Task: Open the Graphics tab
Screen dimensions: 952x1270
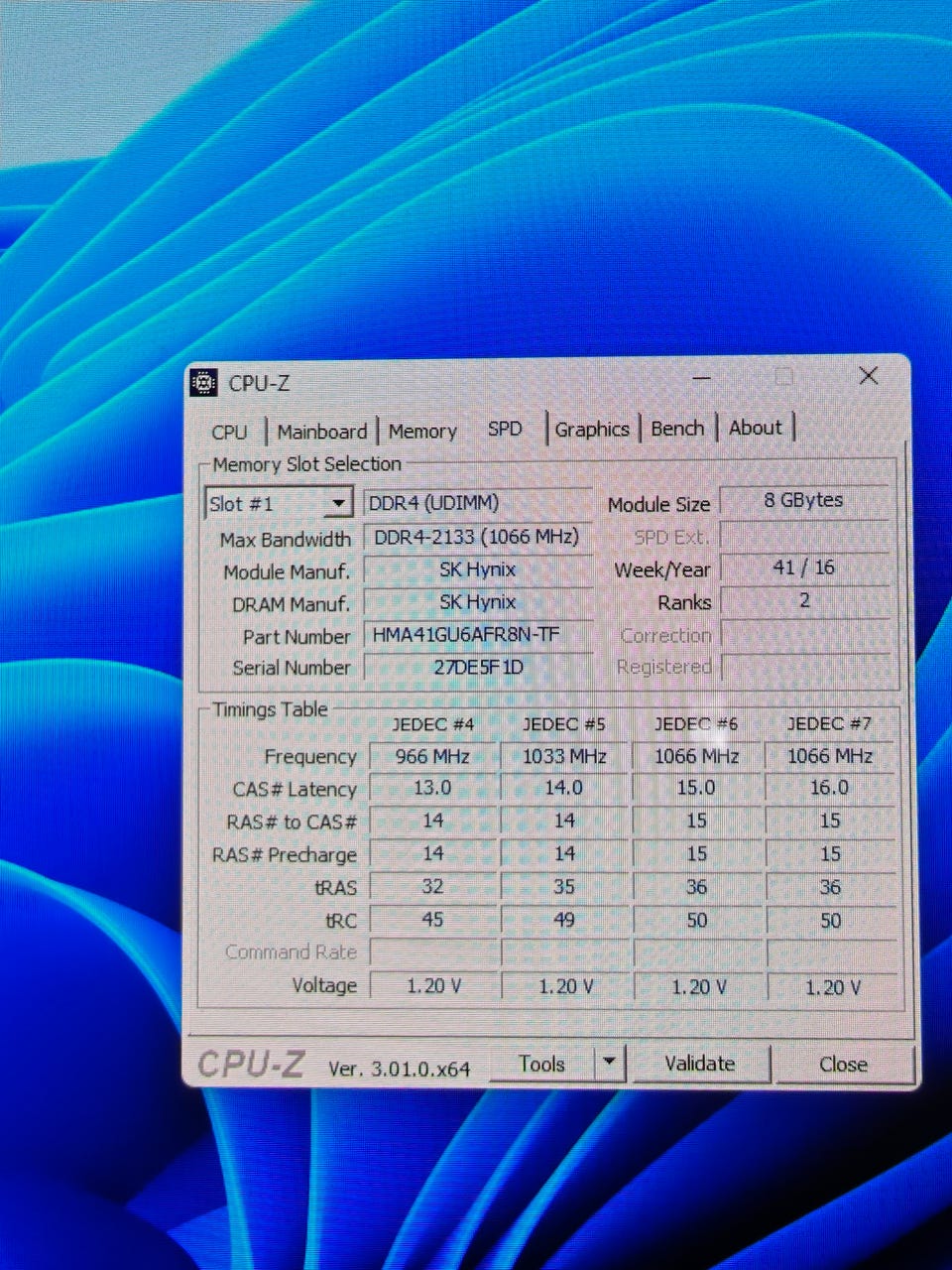Action: [592, 429]
